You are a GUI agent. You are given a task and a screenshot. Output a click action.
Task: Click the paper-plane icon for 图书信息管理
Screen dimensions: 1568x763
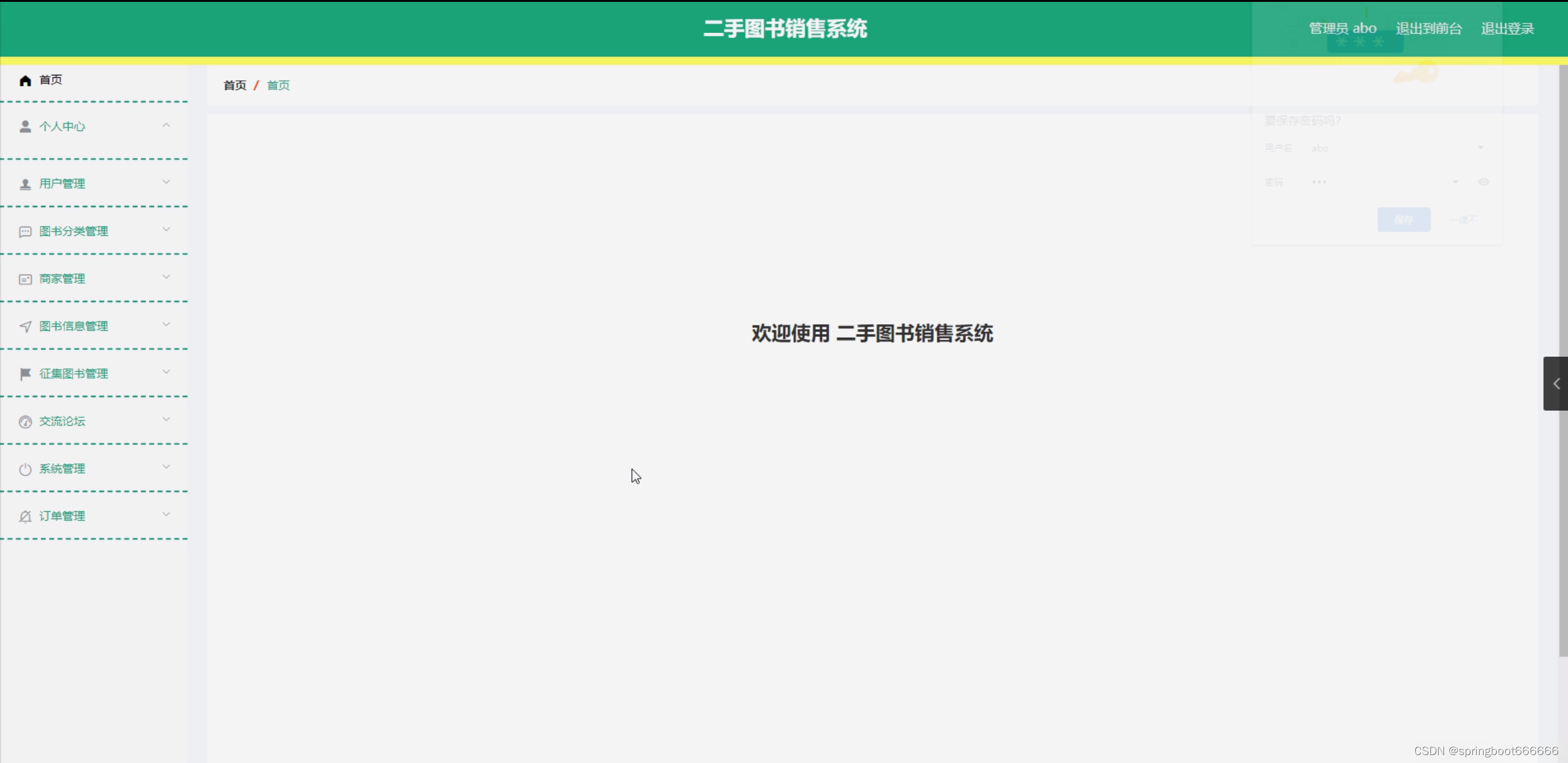[x=25, y=327]
